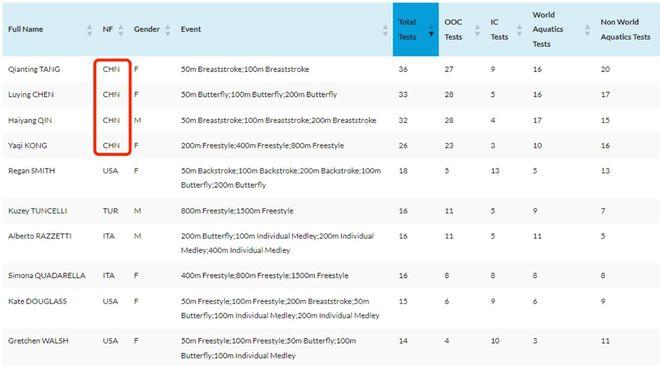
Task: Click Kate DOUGLASS total tests 15
Action: 403,301
